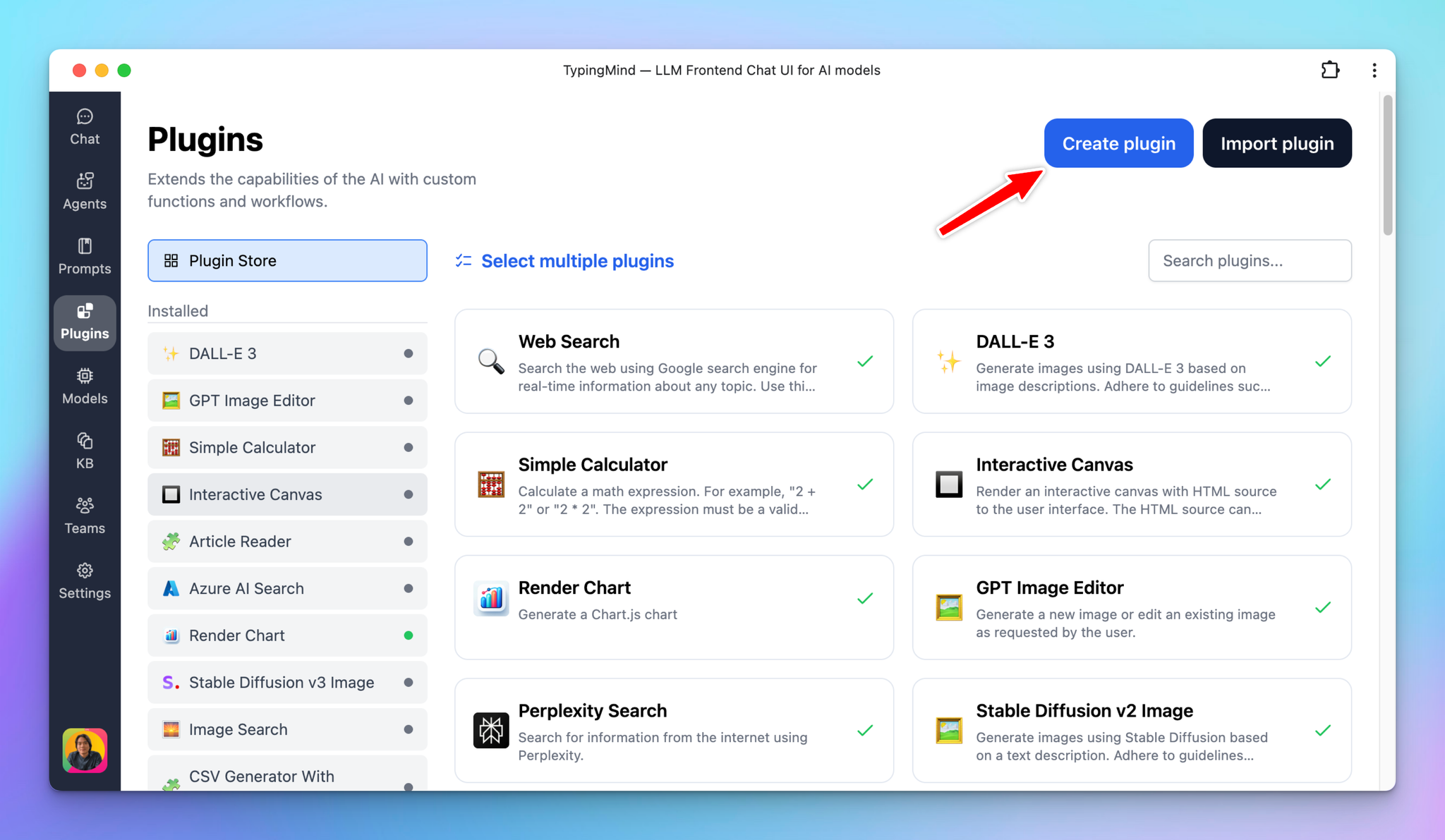
Task: Click the Import plugin button
Action: (1277, 142)
